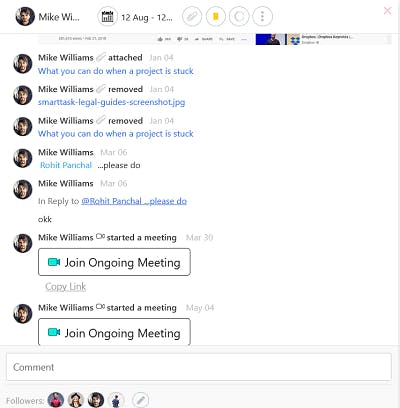Click the first follower avatar in red

[56, 400]
